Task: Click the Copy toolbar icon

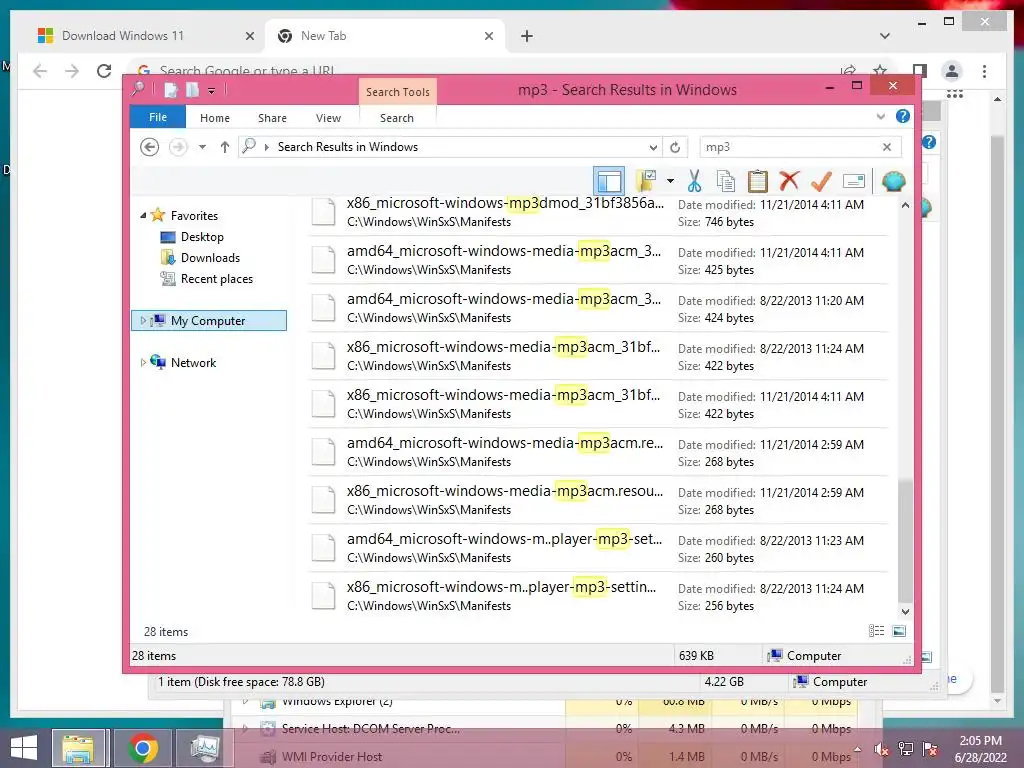Action: pyautogui.click(x=726, y=181)
